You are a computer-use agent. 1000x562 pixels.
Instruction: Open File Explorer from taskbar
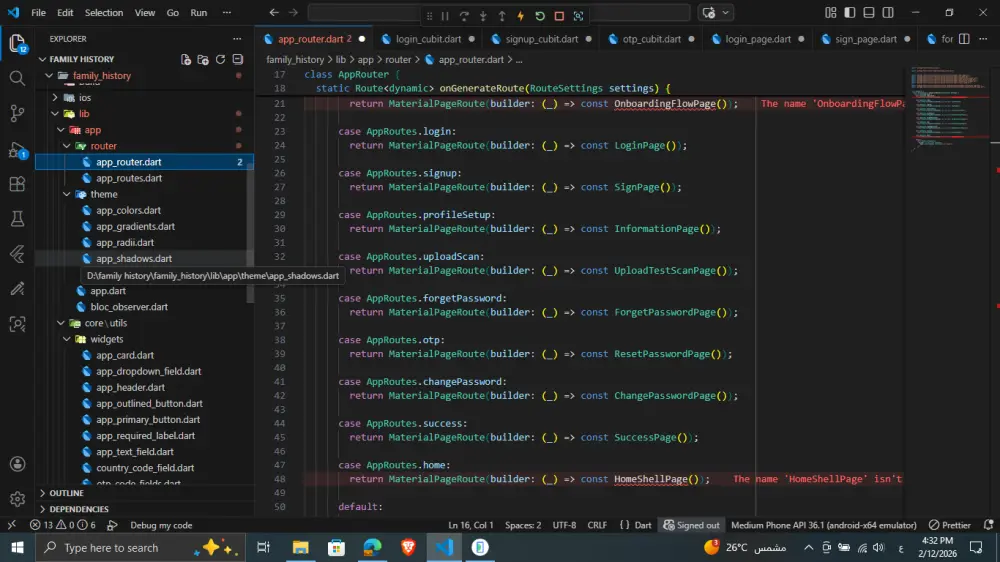[300, 547]
